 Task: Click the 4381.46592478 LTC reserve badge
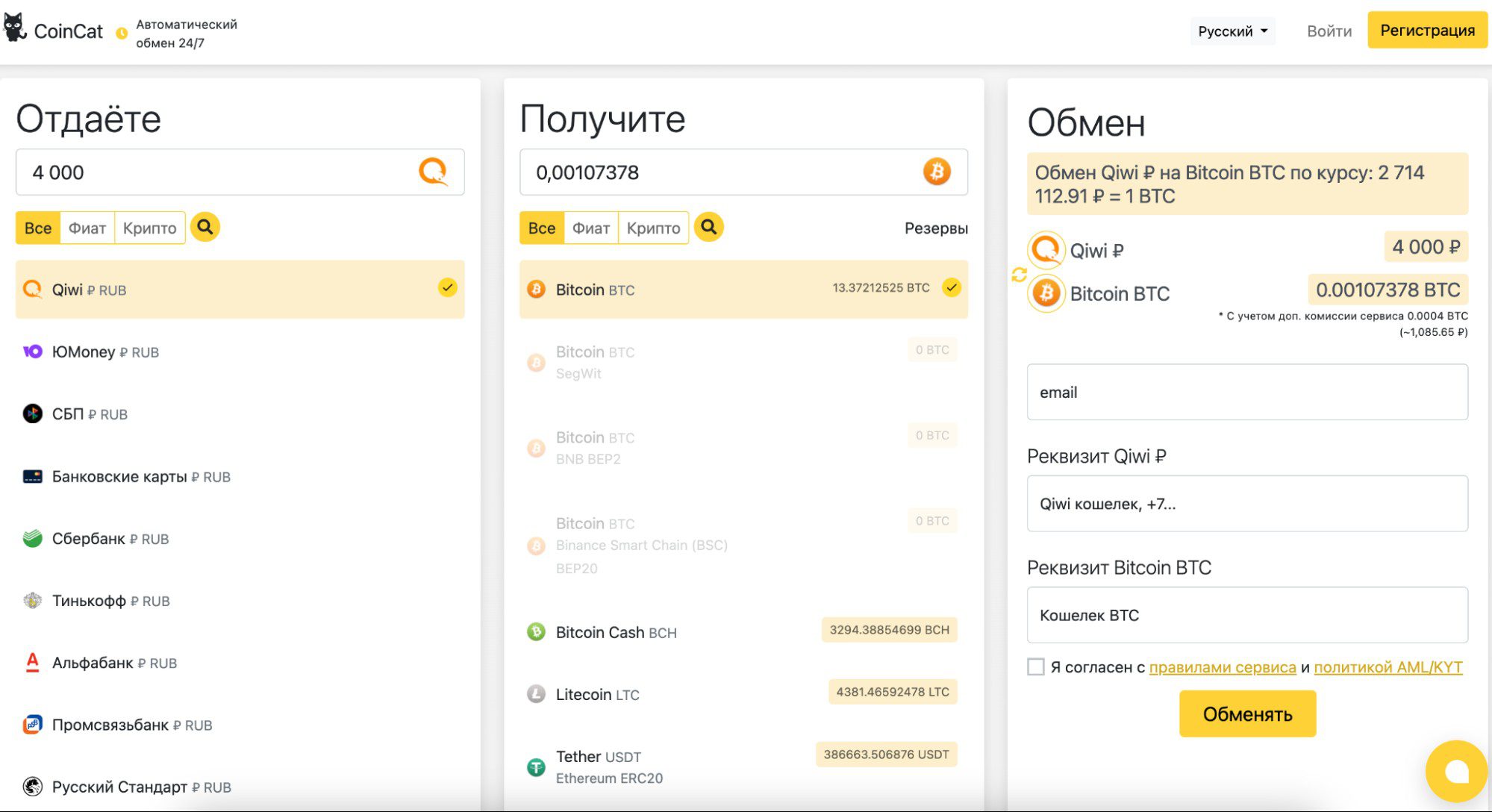coord(893,691)
